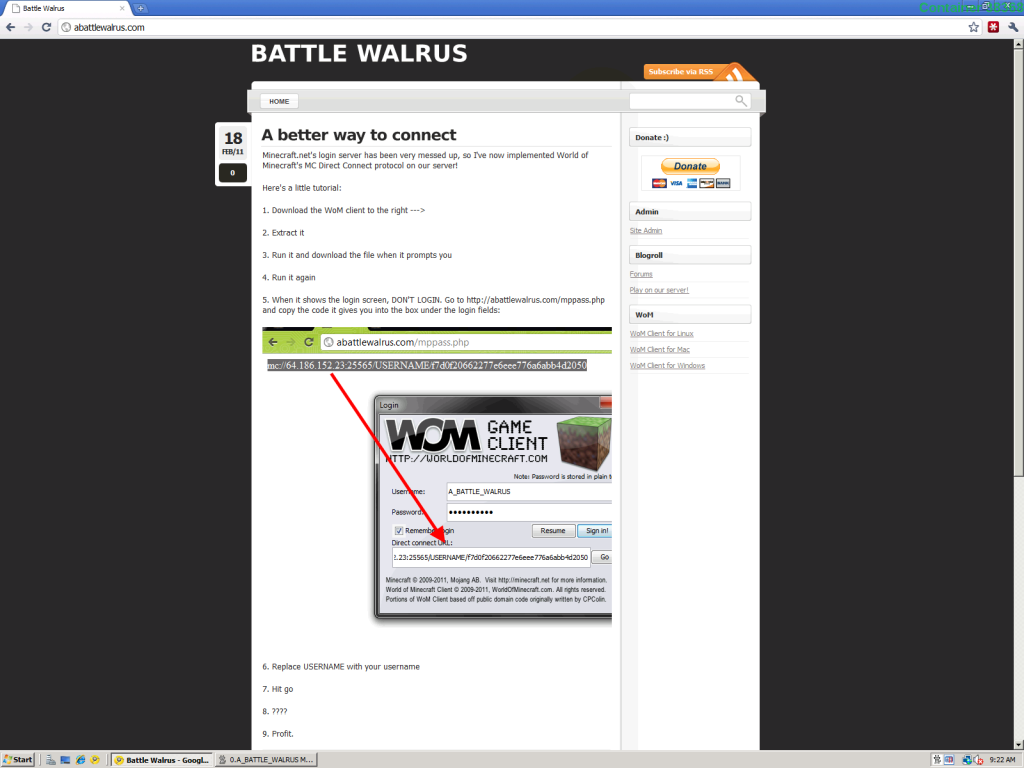Follow the 'Play on our server!' link
Screen dimensions: 1024x768
point(658,290)
